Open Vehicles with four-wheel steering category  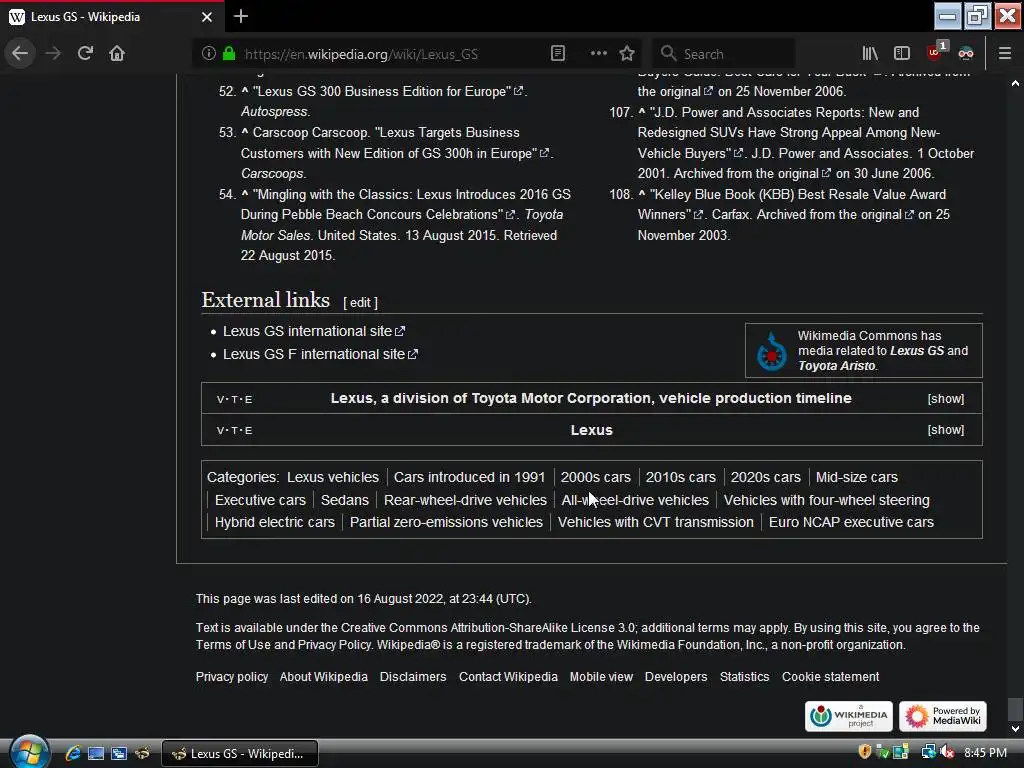pyautogui.click(x=826, y=500)
